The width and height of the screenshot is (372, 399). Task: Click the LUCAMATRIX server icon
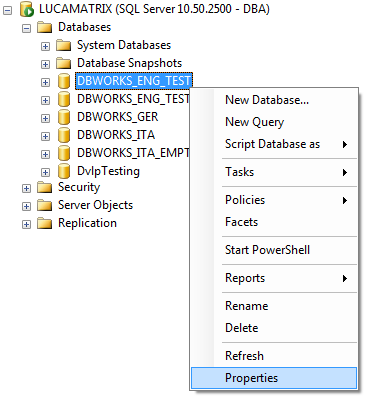(27, 9)
